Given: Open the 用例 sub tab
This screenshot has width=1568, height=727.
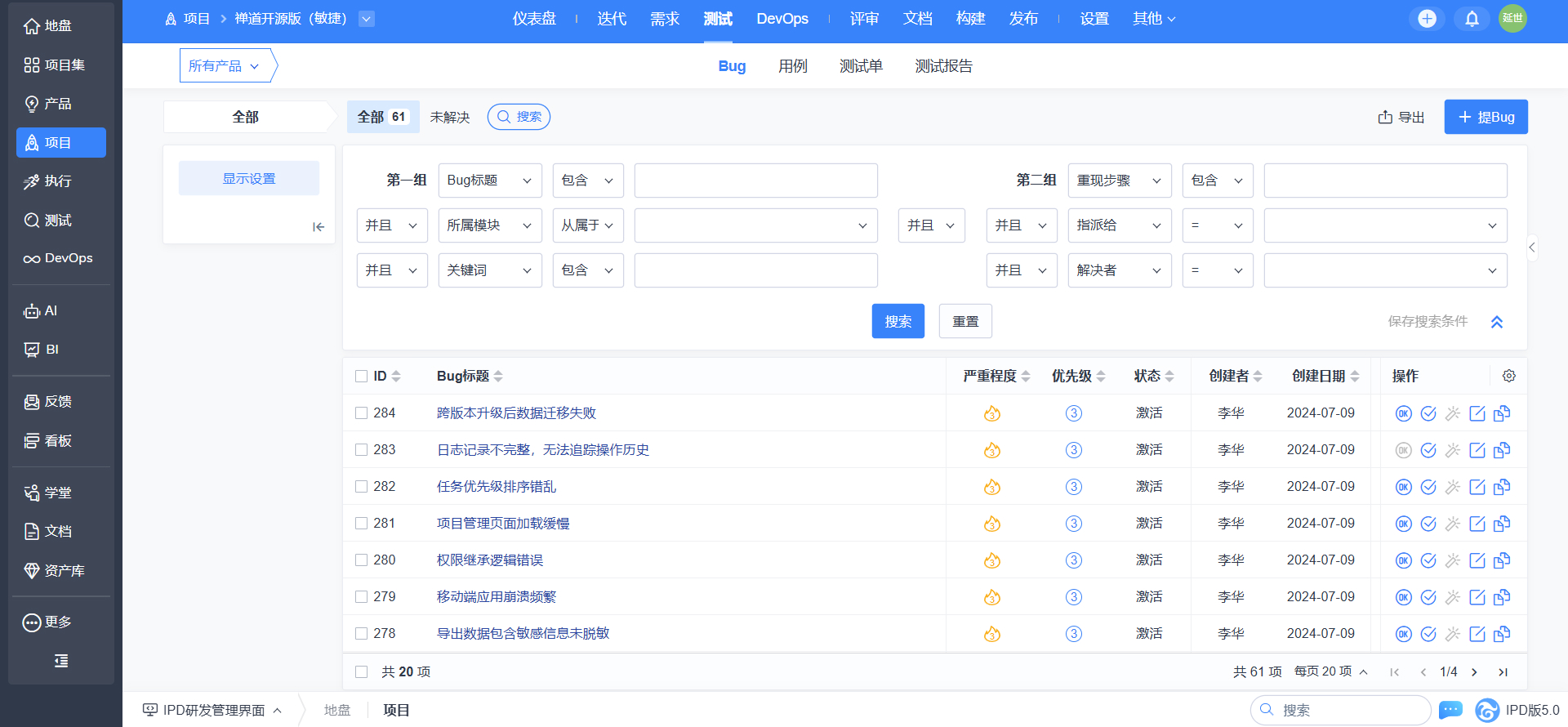Looking at the screenshot, I should [x=793, y=66].
